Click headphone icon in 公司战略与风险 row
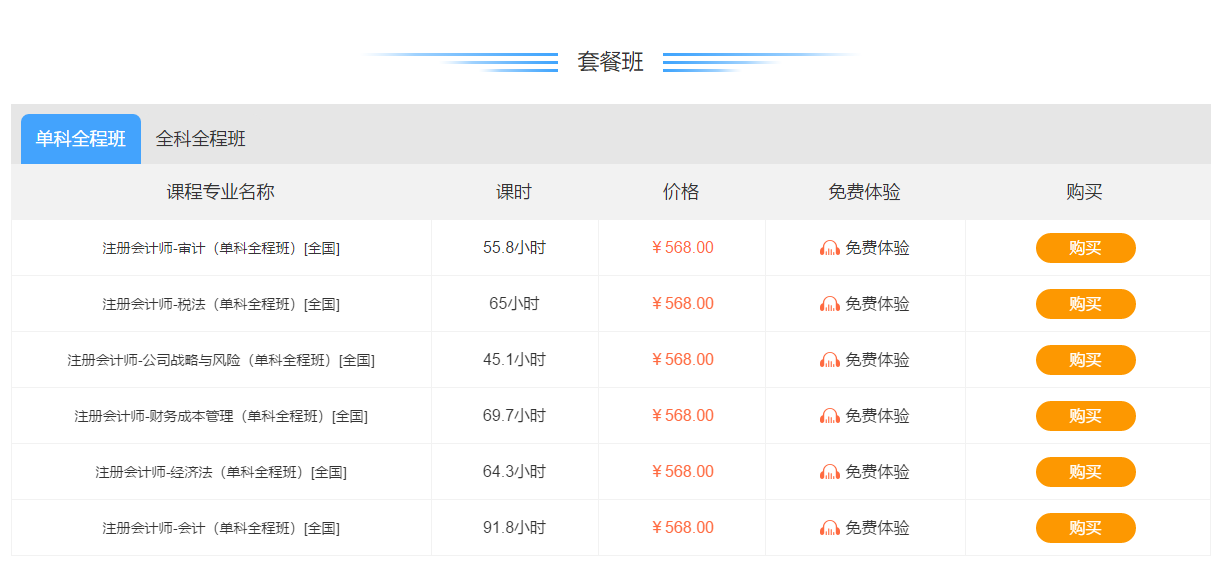 point(829,360)
